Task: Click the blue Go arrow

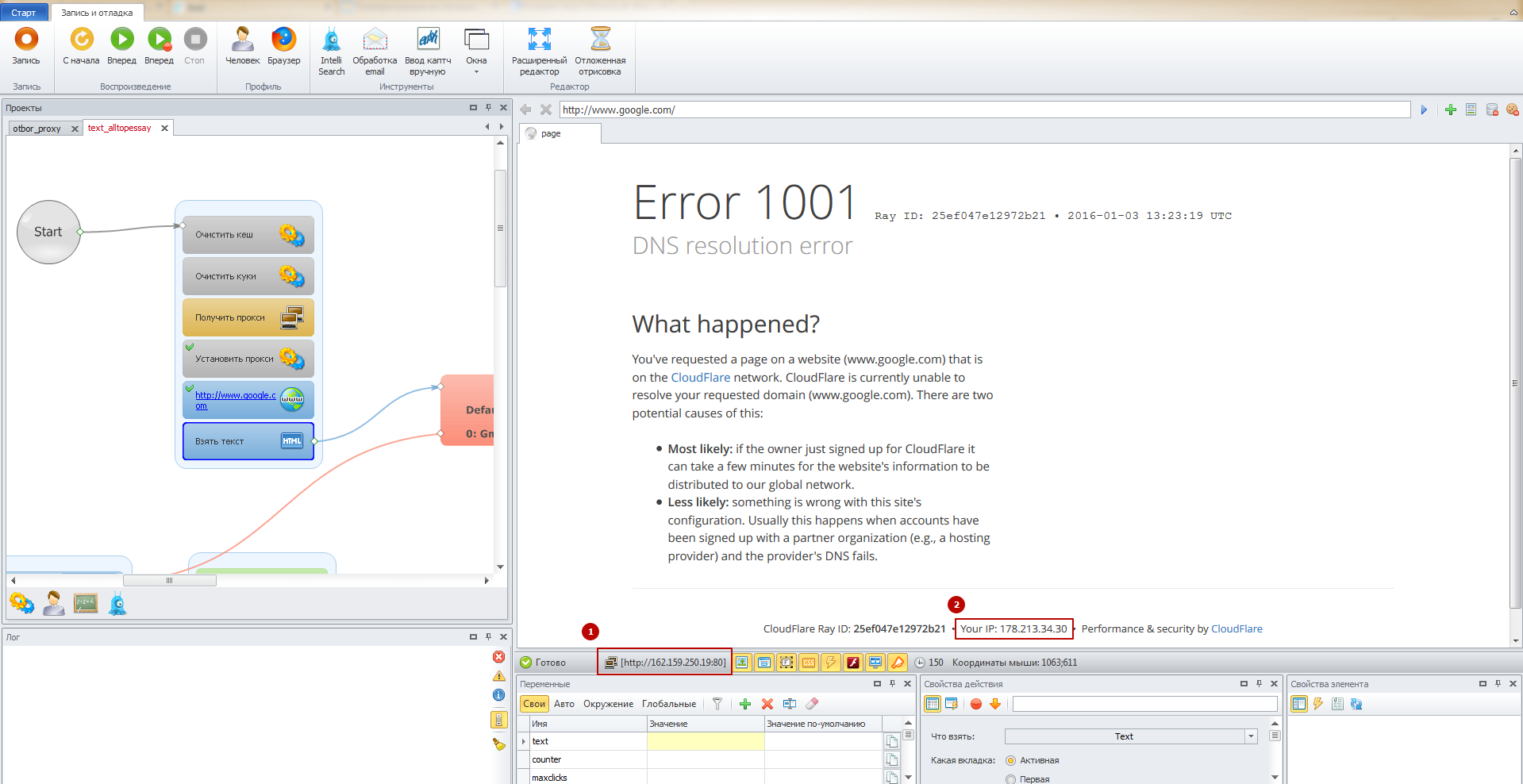Action: click(x=1424, y=110)
